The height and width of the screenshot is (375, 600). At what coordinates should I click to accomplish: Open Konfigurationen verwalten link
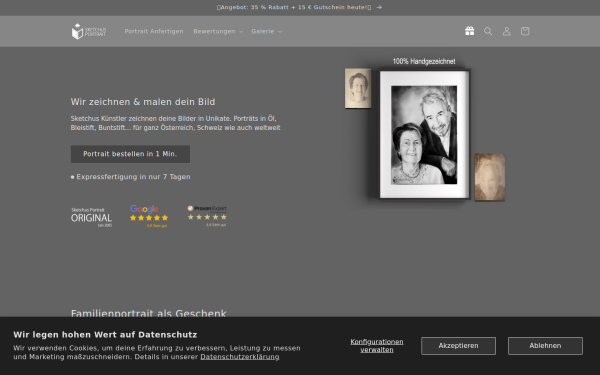pyautogui.click(x=377, y=346)
